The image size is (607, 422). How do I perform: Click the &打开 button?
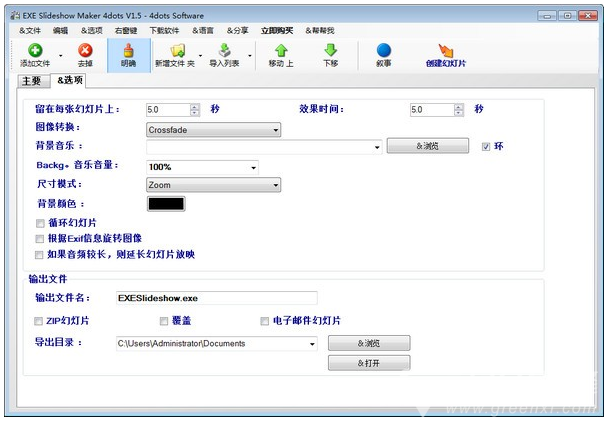369,363
